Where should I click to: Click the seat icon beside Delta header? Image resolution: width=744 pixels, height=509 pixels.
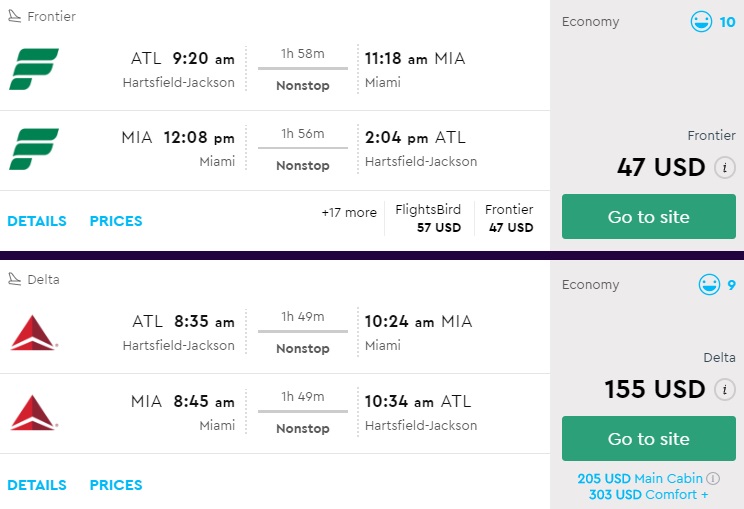coord(14,279)
